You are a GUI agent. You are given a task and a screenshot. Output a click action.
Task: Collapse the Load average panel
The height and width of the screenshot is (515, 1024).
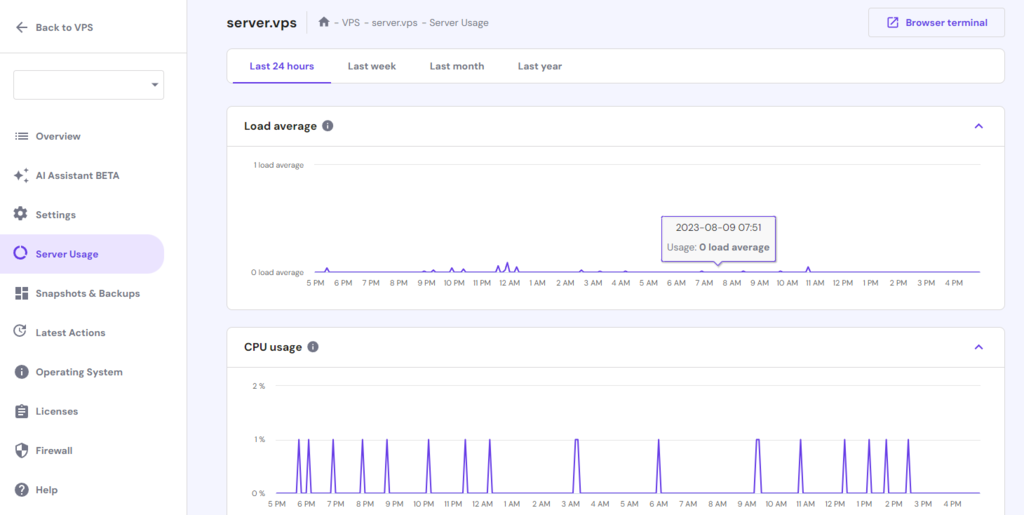[978, 126]
